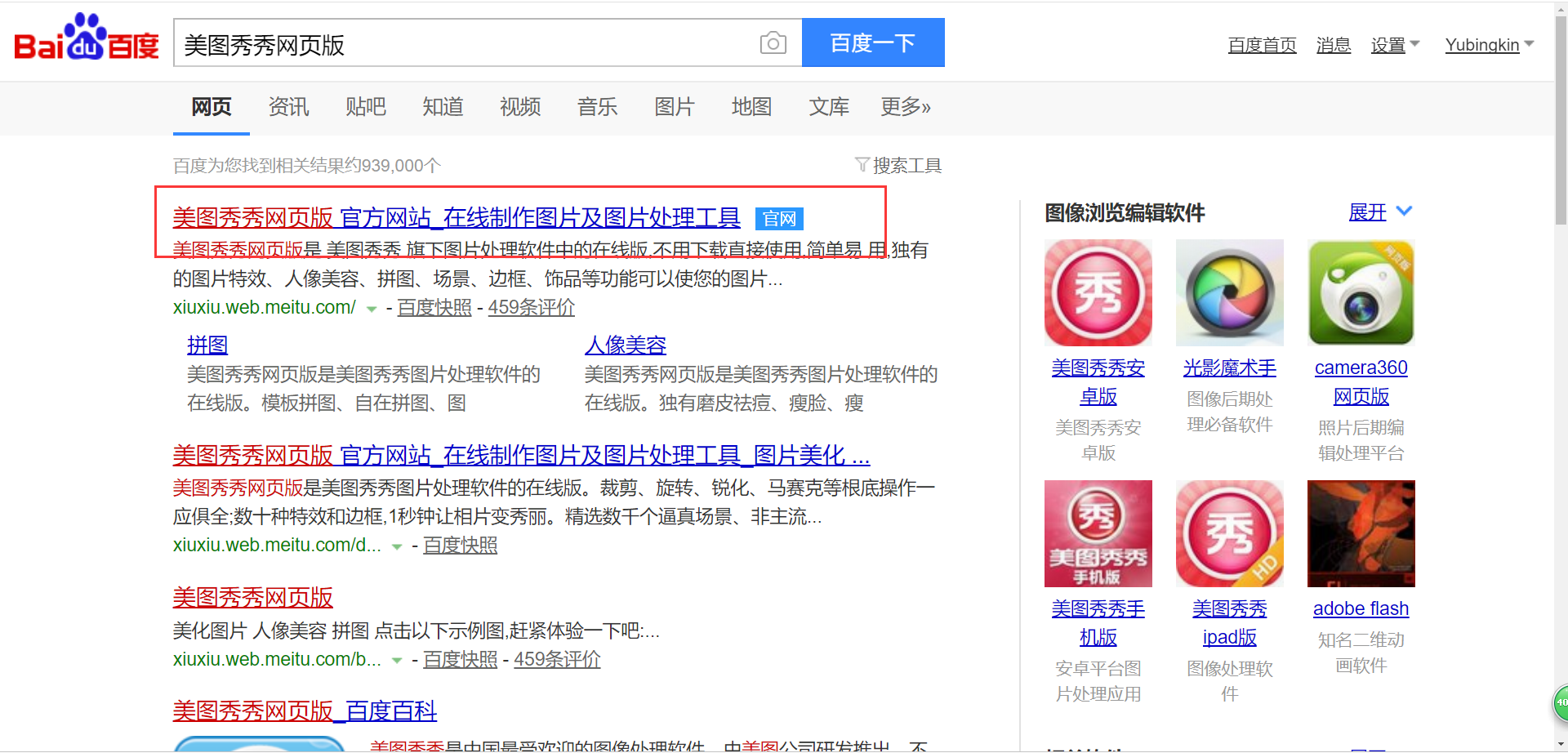Viewport: 1568px width, 753px height.
Task: Open 美图秀秀 ipad版 app icon
Action: point(1230,533)
